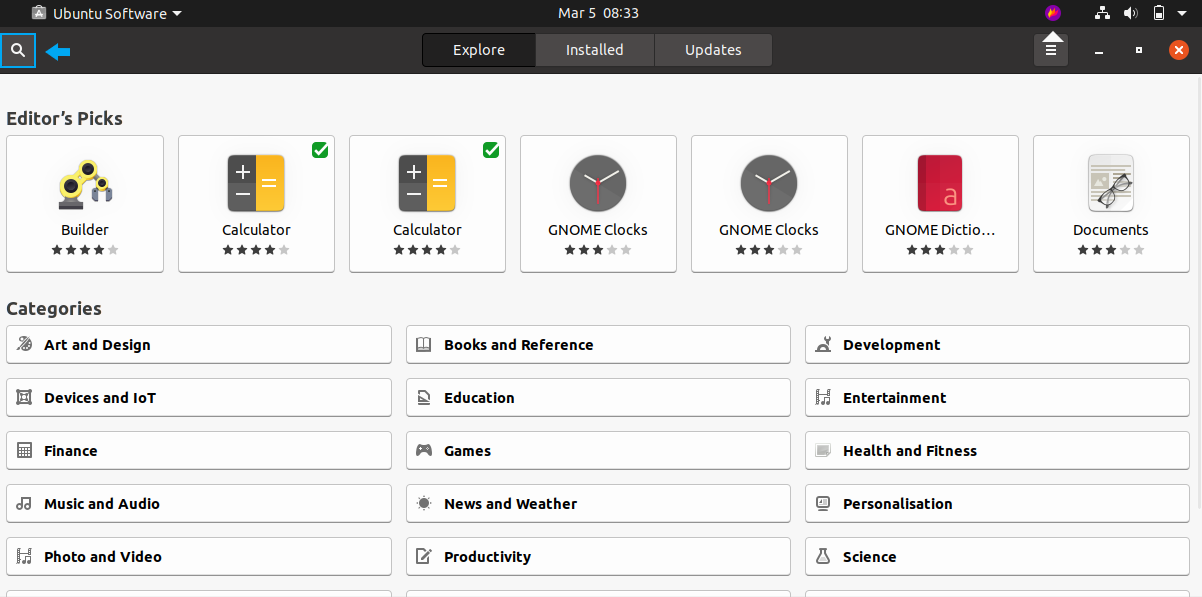
Task: Click the palette icon for Art and Design
Action: pyautogui.click(x=25, y=345)
